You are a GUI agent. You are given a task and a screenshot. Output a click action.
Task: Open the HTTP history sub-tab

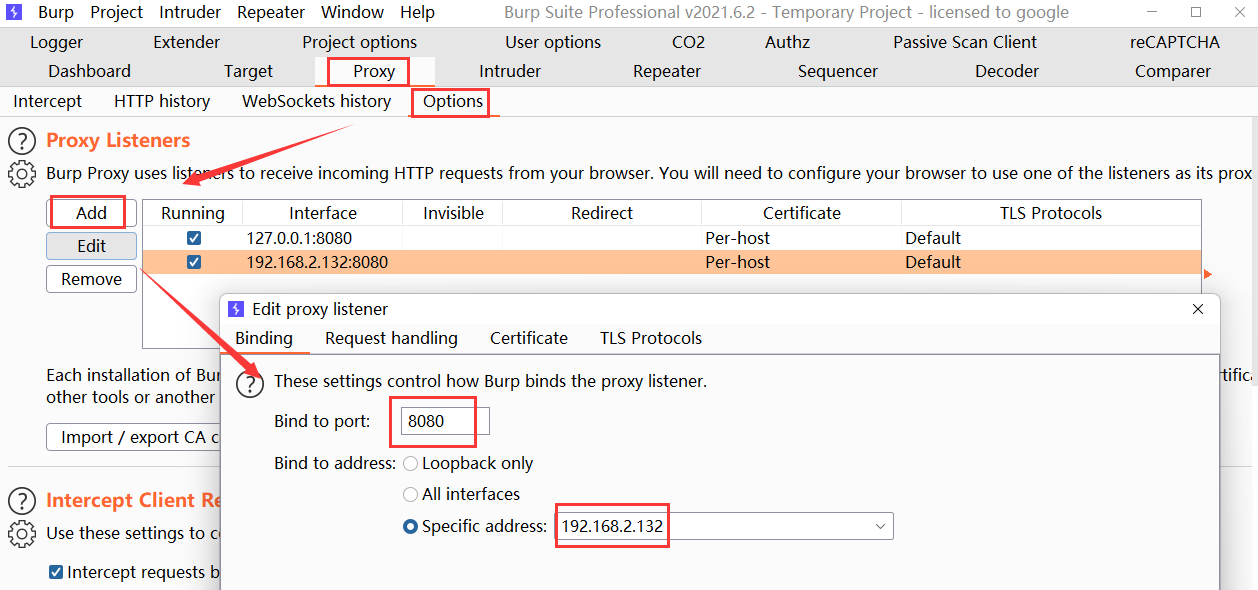pyautogui.click(x=162, y=101)
